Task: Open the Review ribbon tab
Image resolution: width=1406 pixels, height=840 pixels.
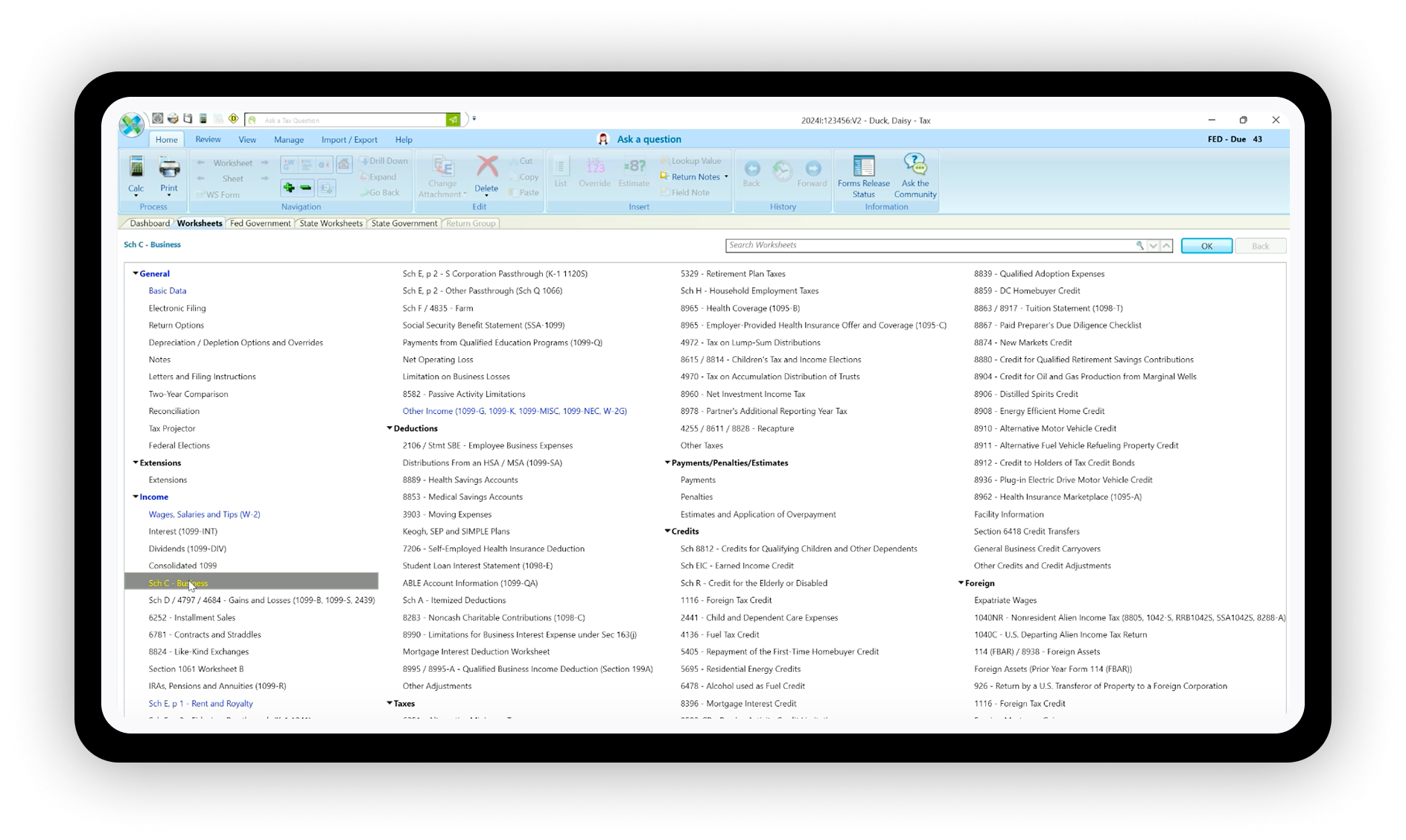Action: click(x=208, y=139)
